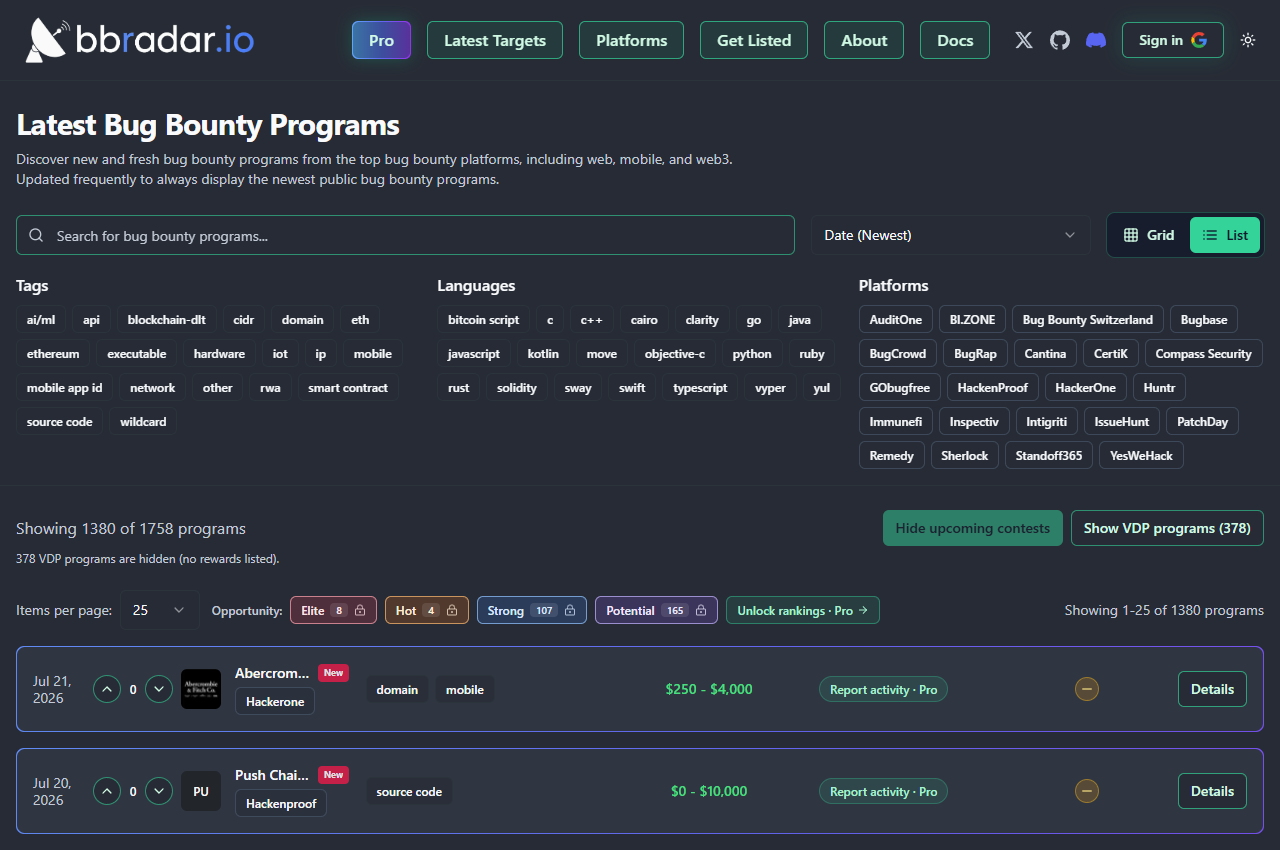
Task: Filter by source code tag in Tags
Action: point(59,422)
